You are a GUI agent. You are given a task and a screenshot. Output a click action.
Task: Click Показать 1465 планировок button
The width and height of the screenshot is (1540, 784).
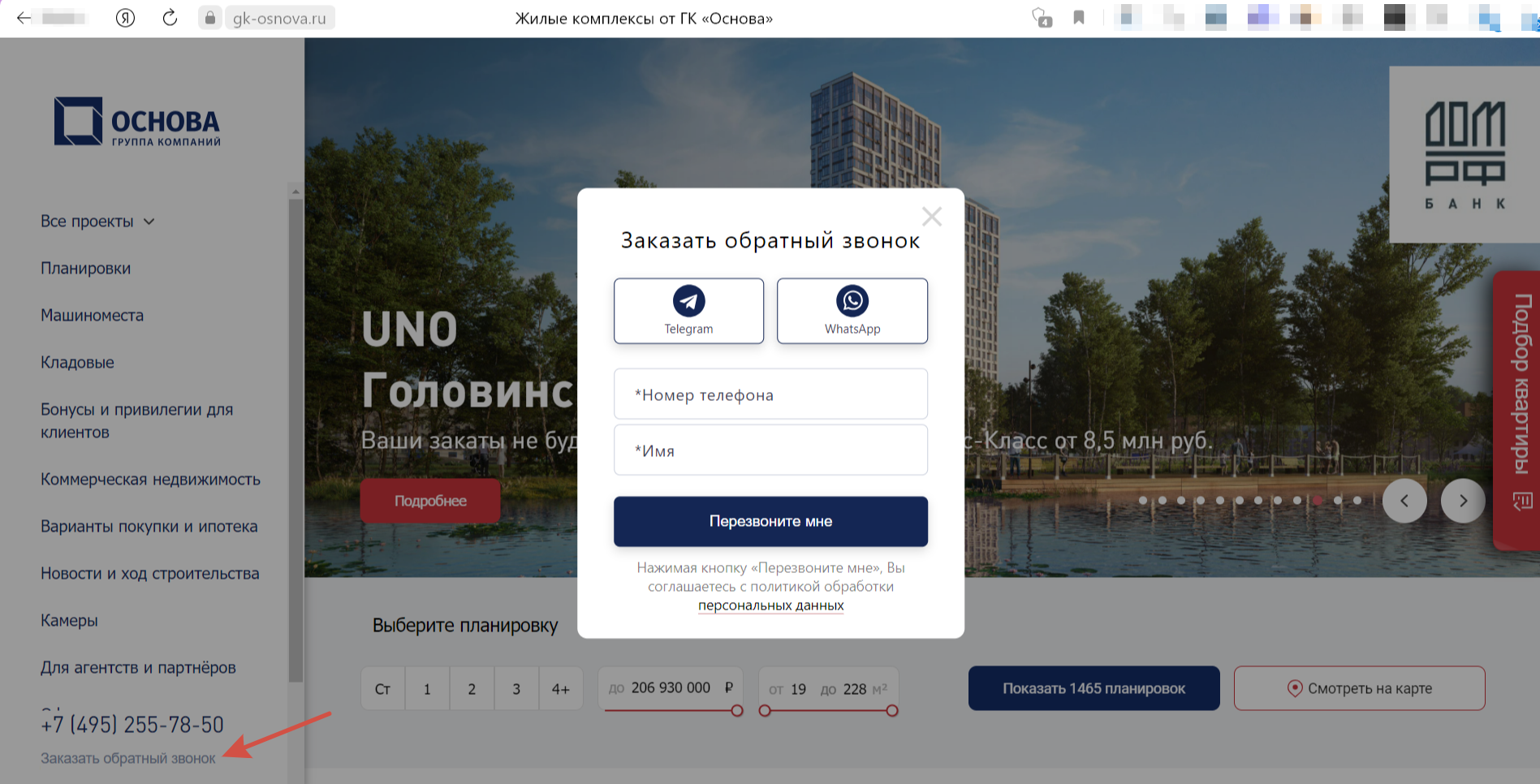pos(1094,688)
